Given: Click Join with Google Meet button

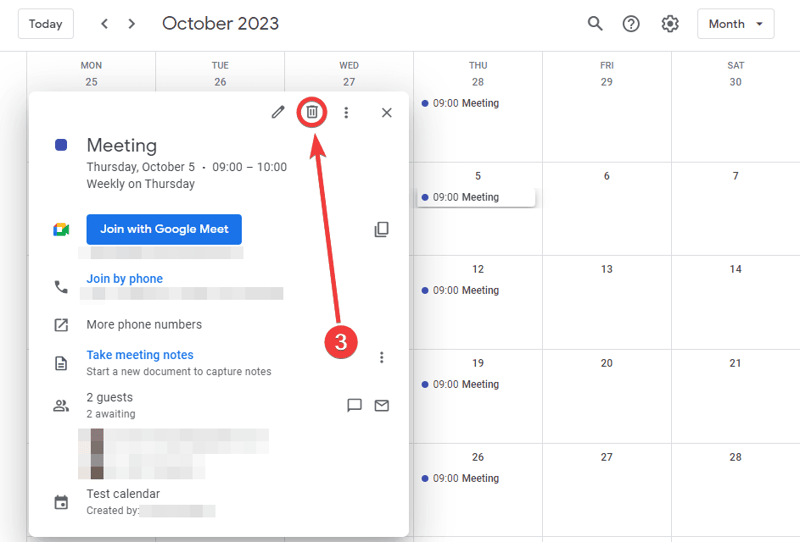Looking at the screenshot, I should click(x=164, y=229).
